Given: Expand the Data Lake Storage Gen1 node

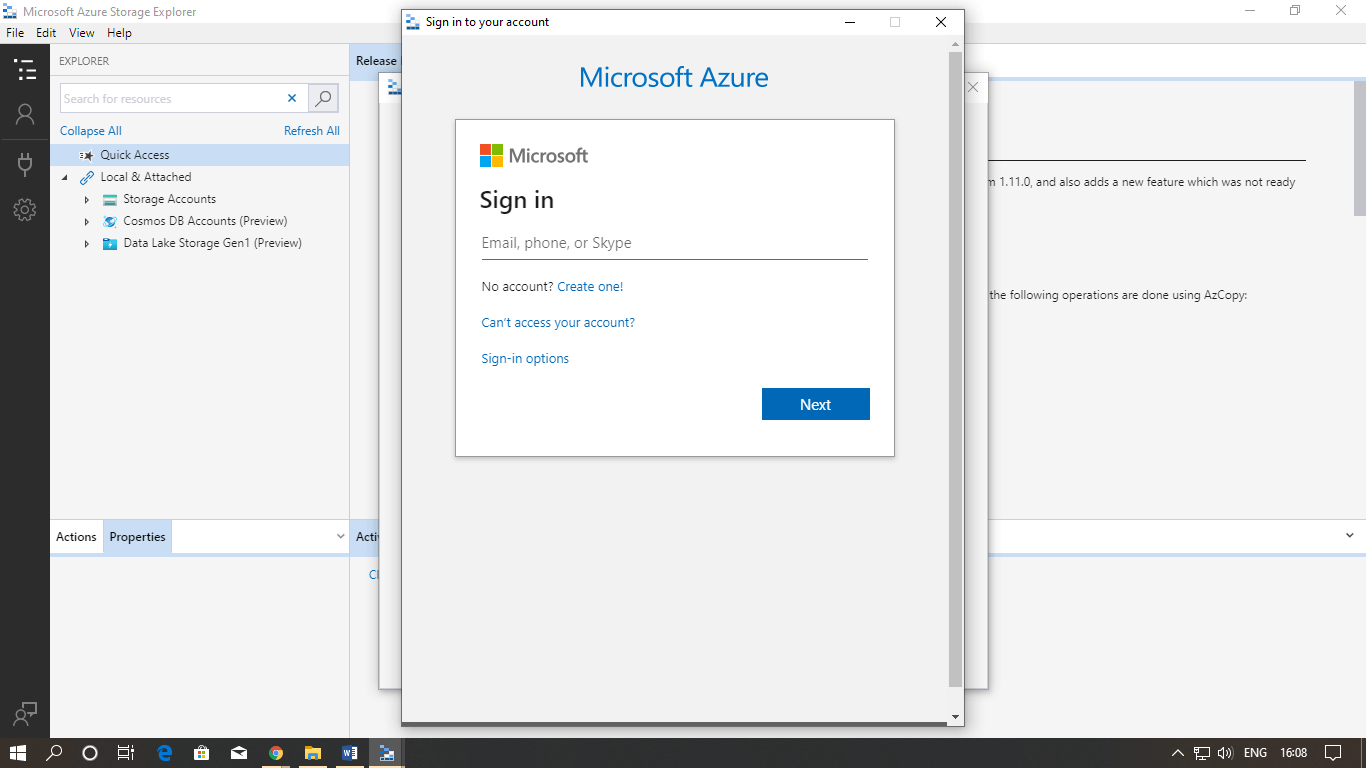Looking at the screenshot, I should pos(87,243).
